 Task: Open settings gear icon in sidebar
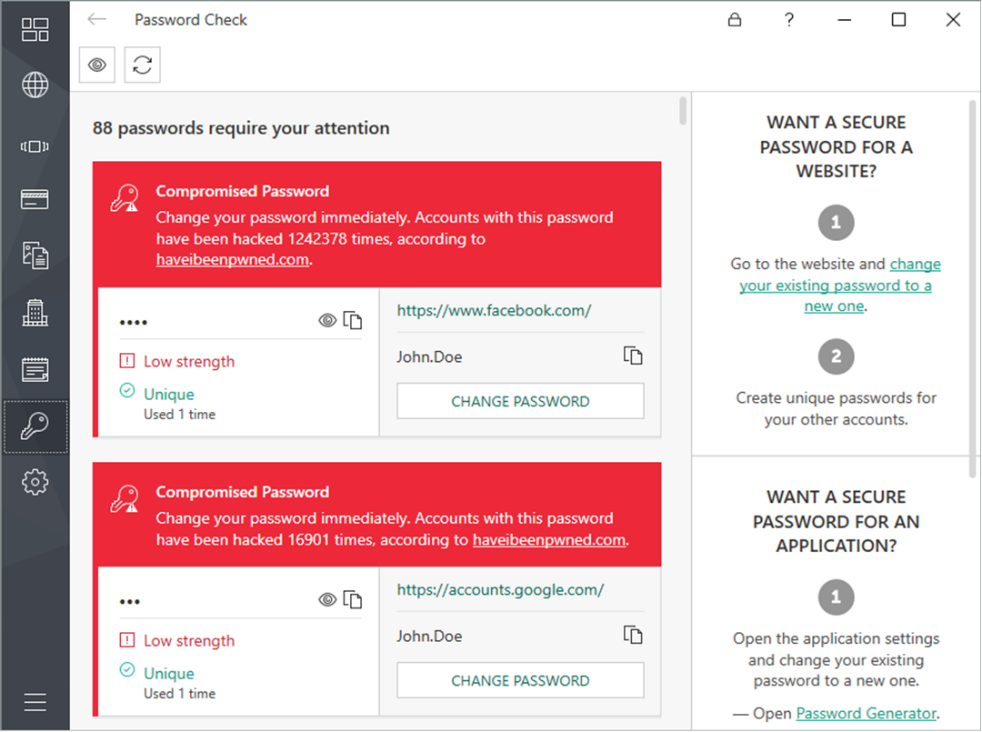coord(35,483)
